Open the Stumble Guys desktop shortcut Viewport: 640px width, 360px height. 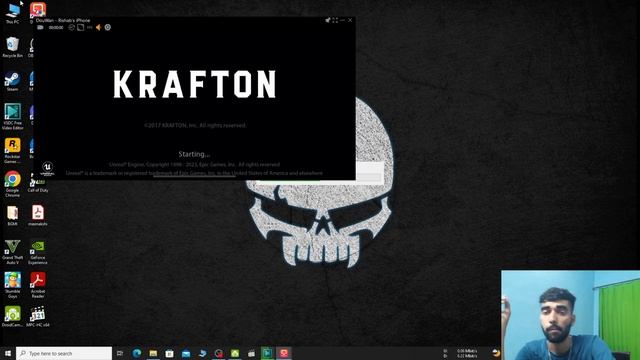(13, 285)
